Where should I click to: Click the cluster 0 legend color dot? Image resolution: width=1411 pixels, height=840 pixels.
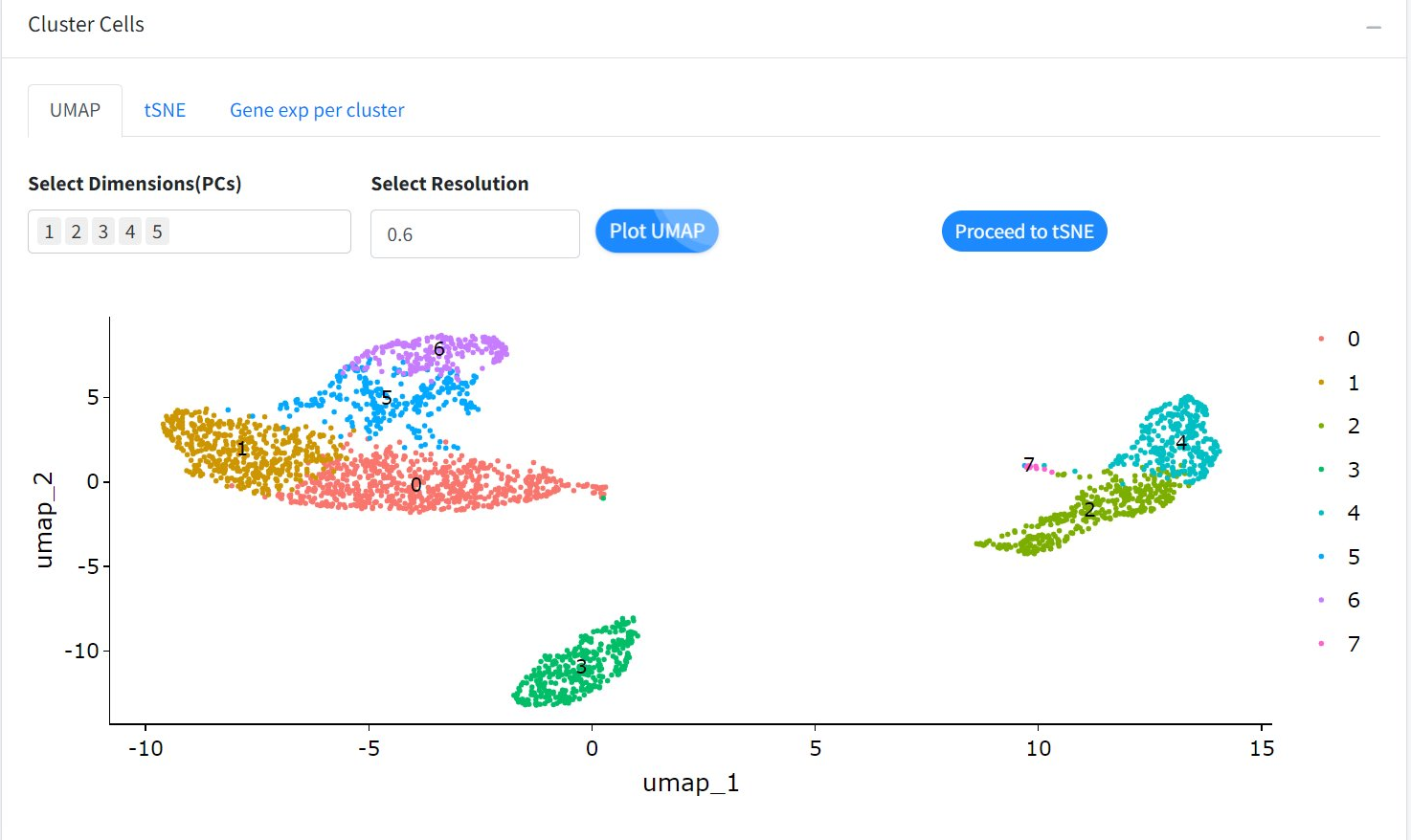(1321, 339)
